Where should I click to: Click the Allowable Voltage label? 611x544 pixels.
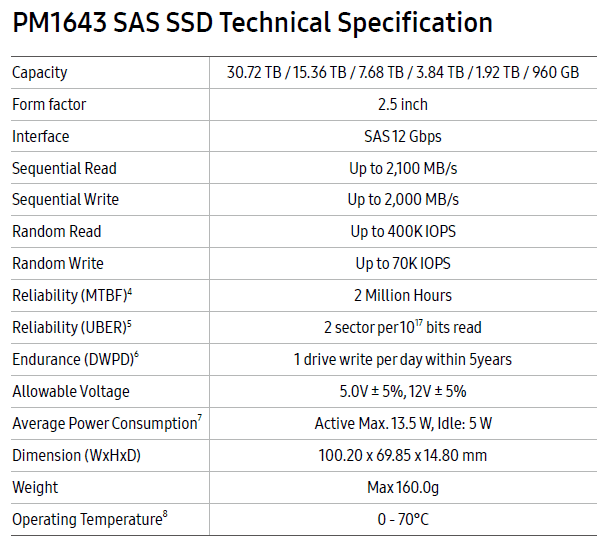(x=71, y=392)
